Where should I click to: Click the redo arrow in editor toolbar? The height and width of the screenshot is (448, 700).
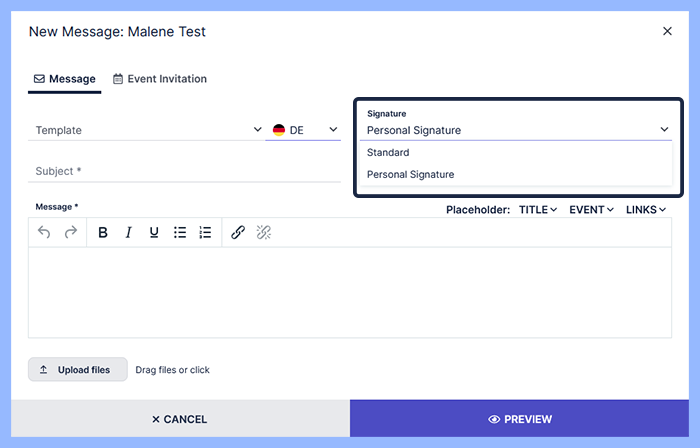70,232
